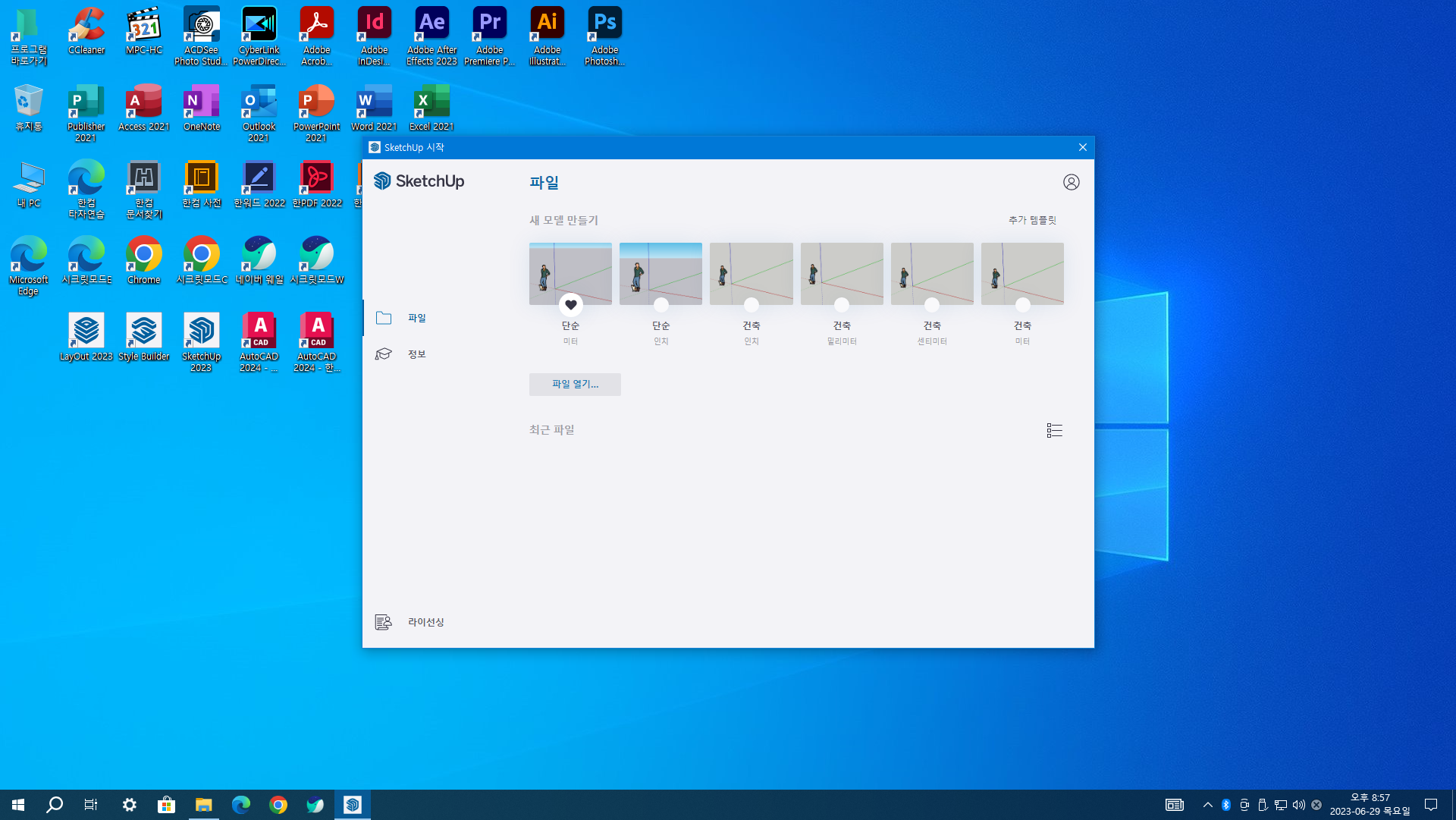Viewport: 1456px width, 820px height.
Task: Switch recent files to list view
Action: [x=1054, y=430]
